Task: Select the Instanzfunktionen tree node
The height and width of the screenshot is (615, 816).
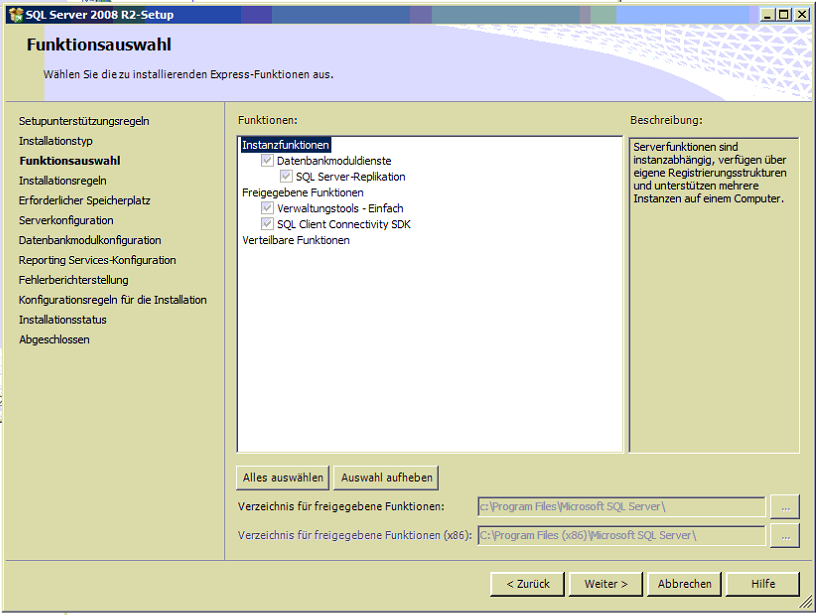Action: [x=285, y=145]
